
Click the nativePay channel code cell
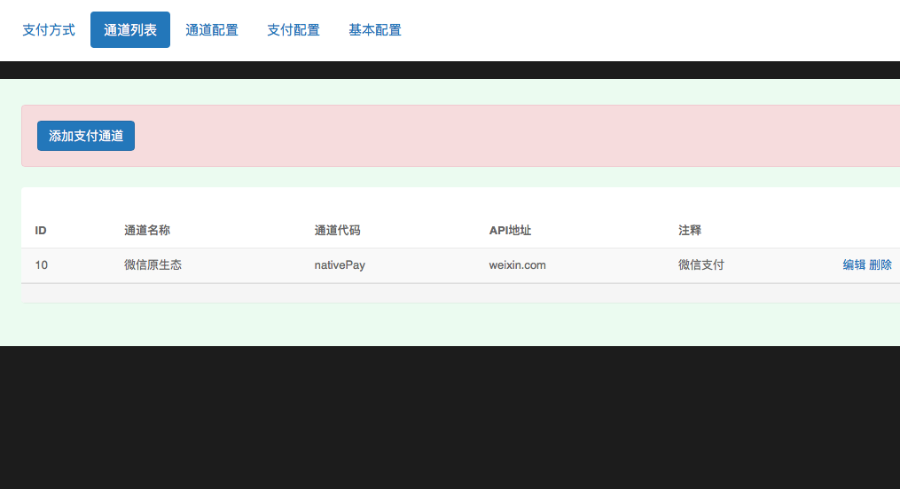click(340, 265)
